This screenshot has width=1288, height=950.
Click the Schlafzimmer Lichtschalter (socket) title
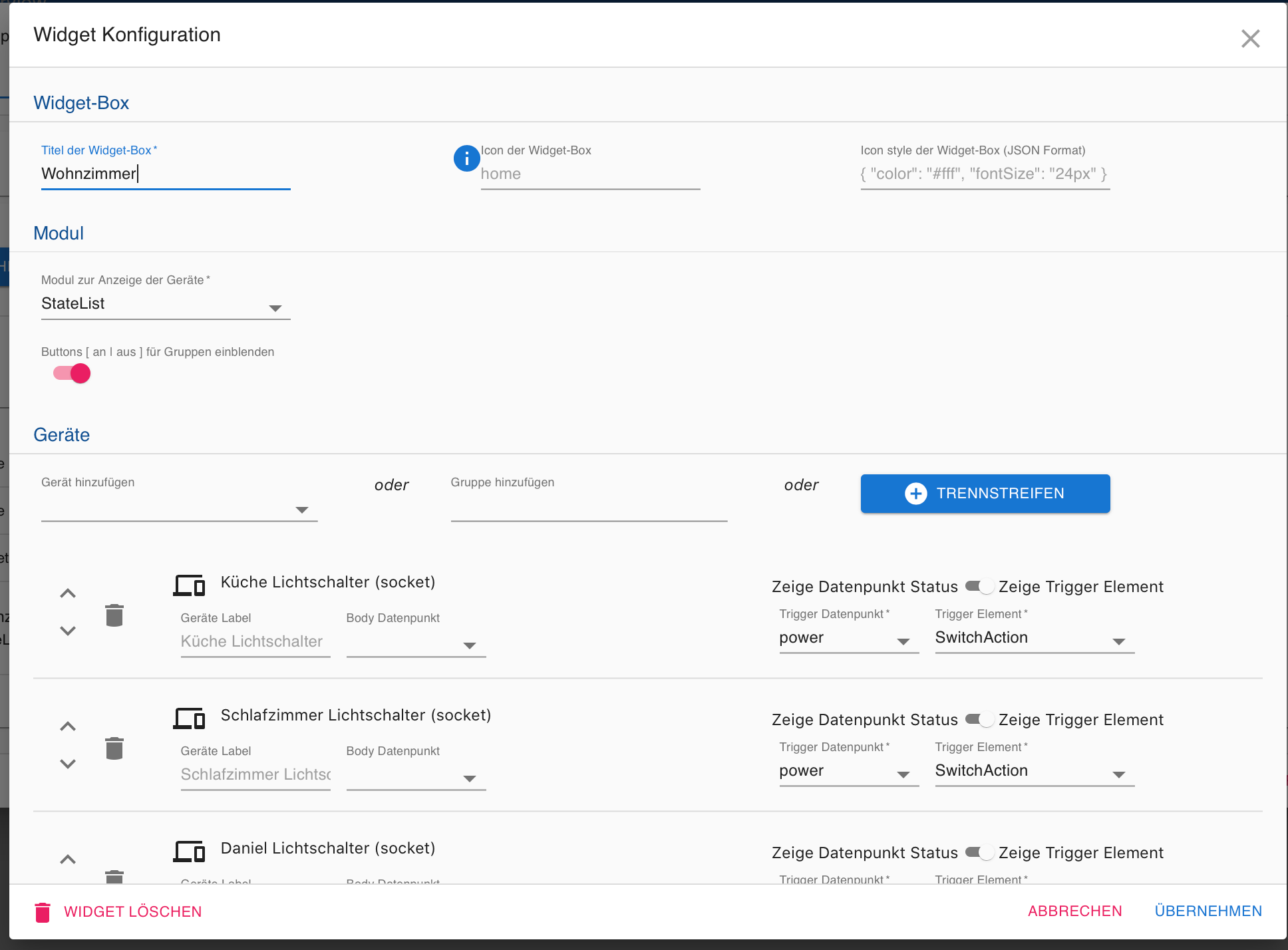356,715
